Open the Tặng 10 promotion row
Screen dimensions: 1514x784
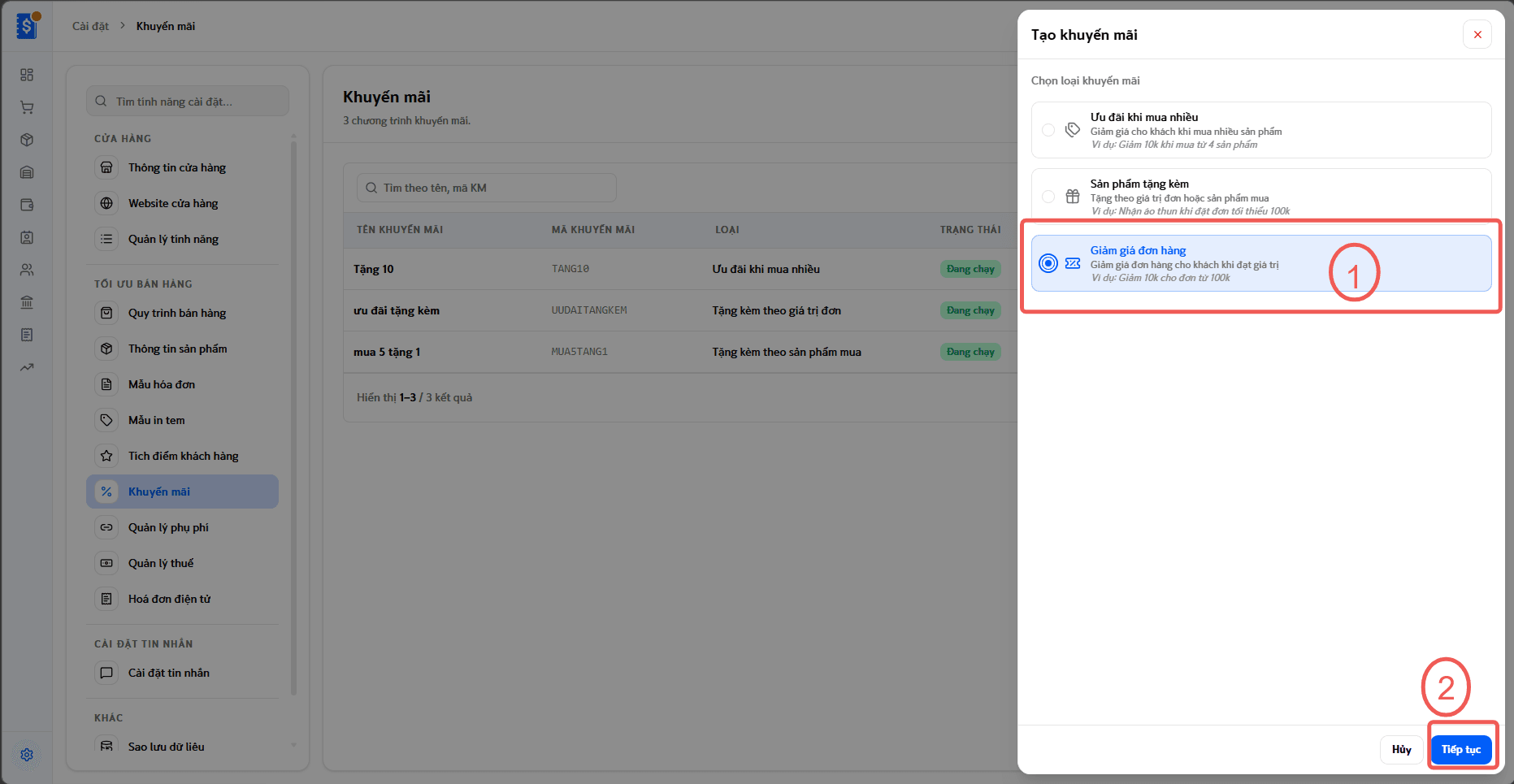tap(680, 269)
